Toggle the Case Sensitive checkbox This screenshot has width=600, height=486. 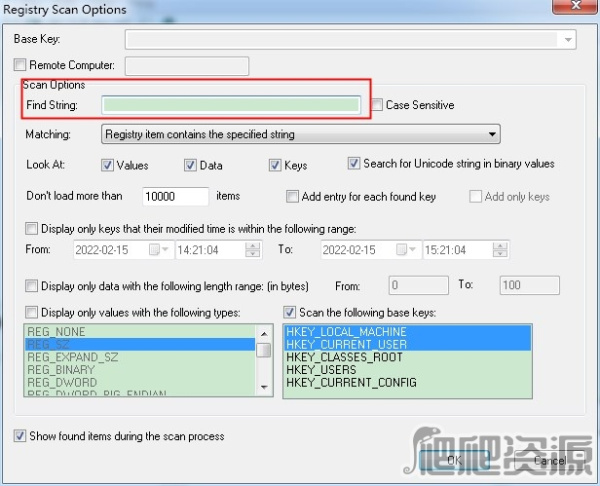click(377, 104)
